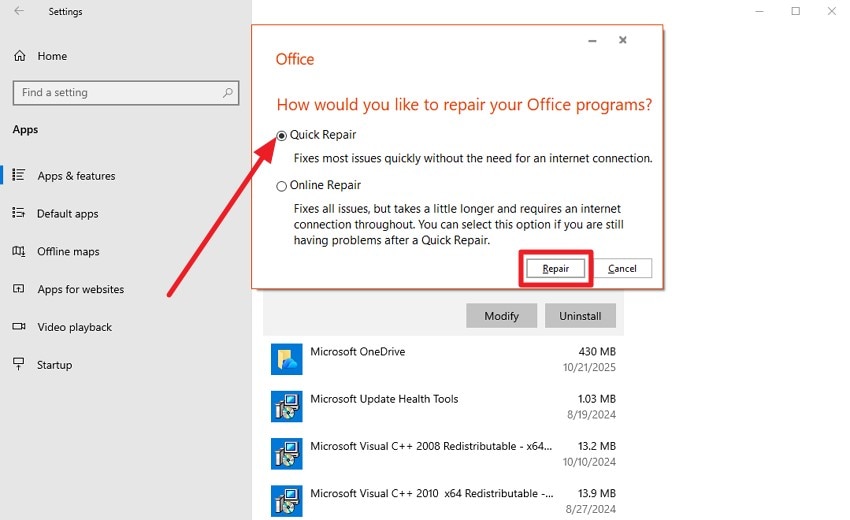Click the Uninstall button
Screen dimensions: 850x520
point(580,316)
